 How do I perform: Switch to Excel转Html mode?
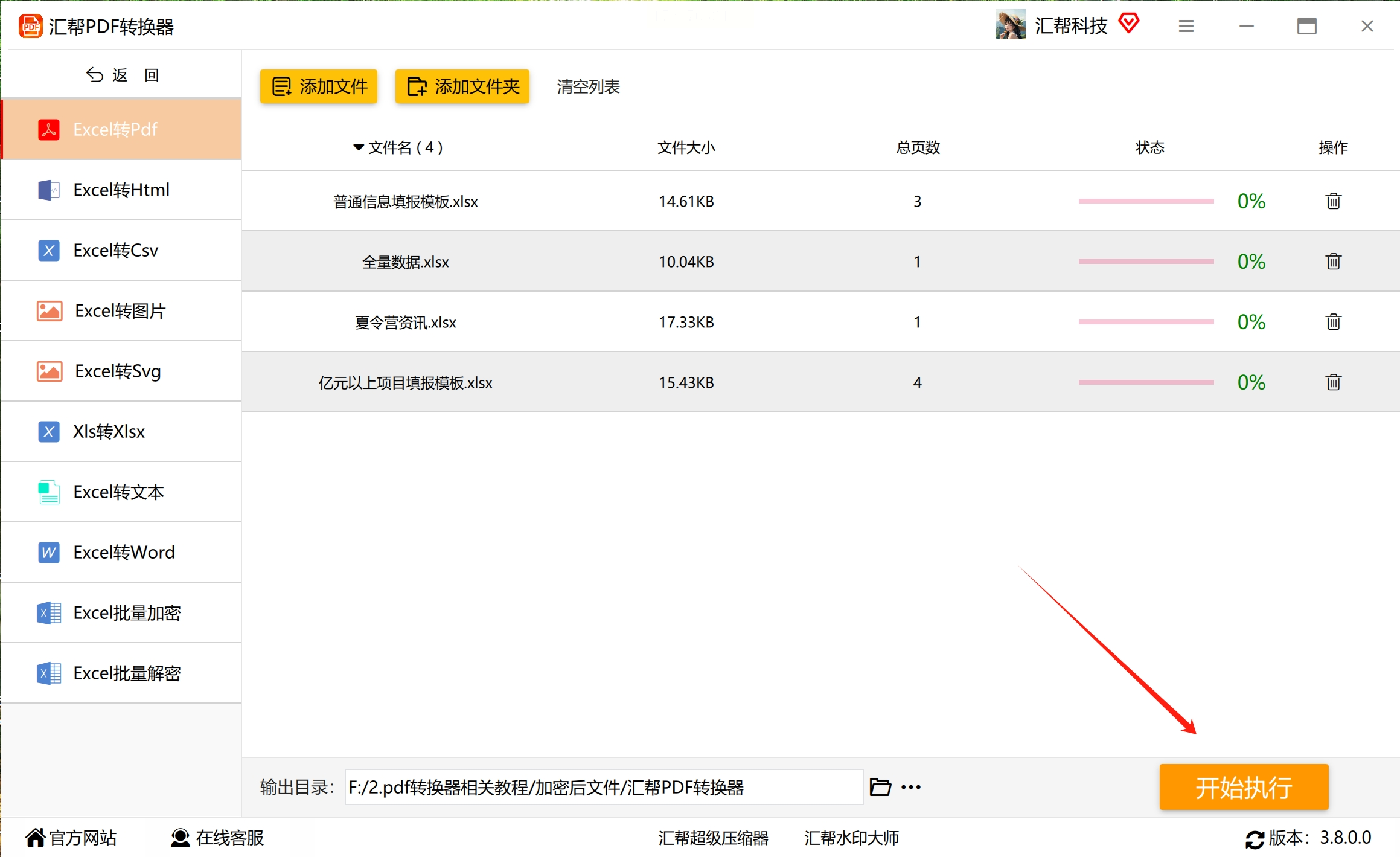[x=121, y=190]
